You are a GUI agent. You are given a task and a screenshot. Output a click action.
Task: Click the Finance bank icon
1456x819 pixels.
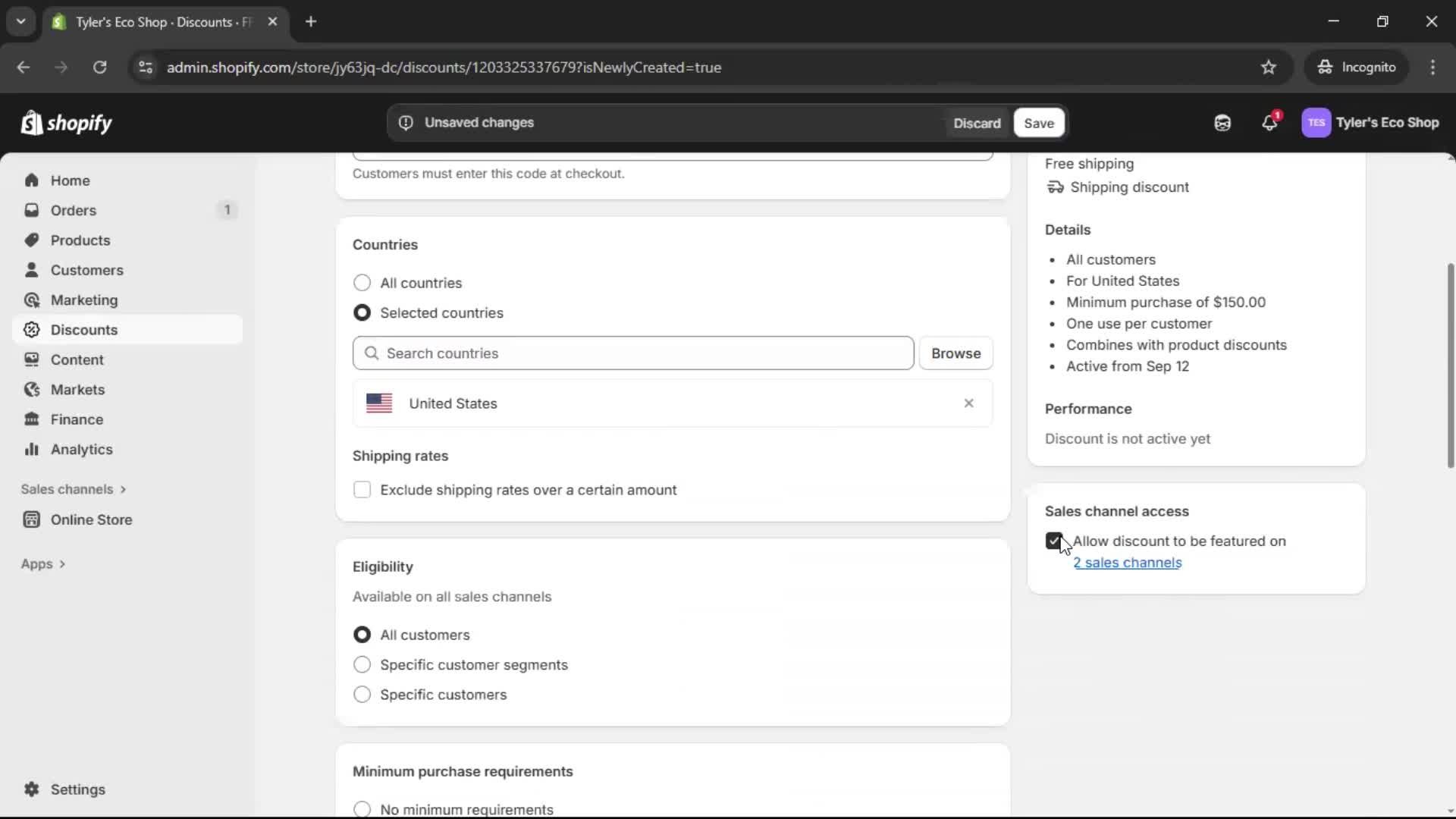pyautogui.click(x=31, y=419)
